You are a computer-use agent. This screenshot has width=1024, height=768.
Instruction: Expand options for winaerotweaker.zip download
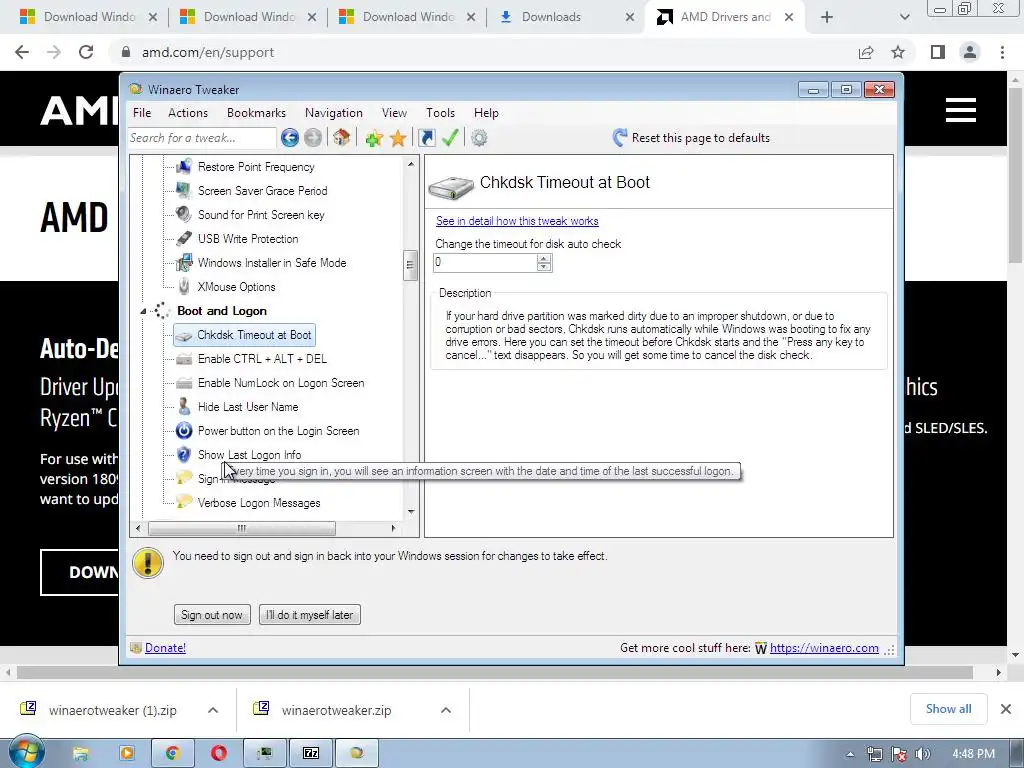[446, 710]
